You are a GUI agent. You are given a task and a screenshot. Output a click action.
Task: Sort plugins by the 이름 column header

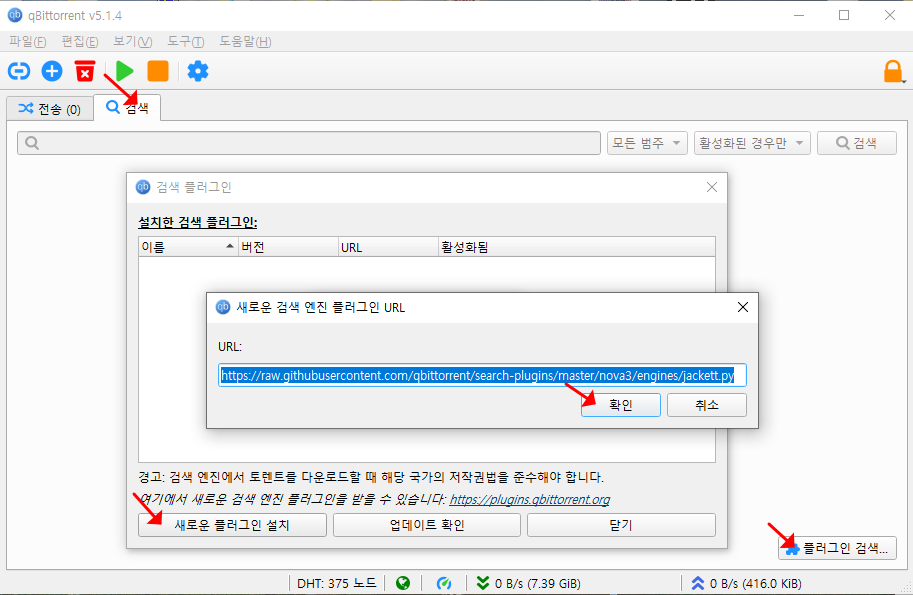pos(186,247)
